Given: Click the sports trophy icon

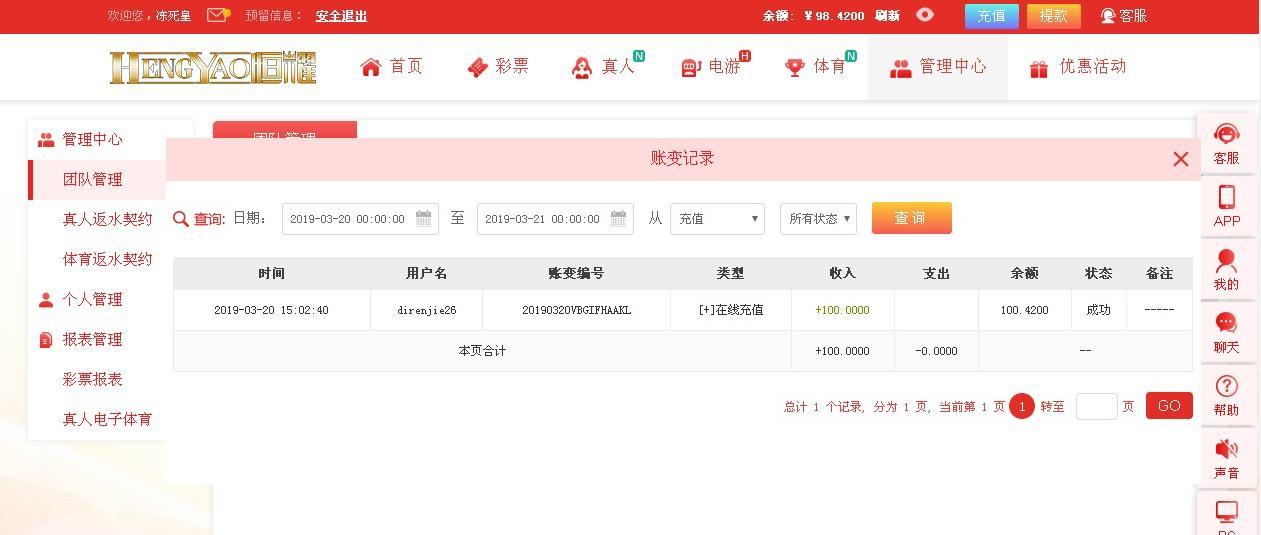Looking at the screenshot, I should point(795,68).
